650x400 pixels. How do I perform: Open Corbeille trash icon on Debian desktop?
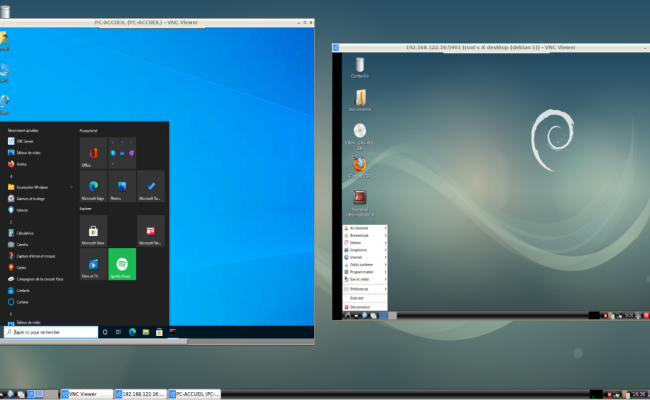pos(360,67)
